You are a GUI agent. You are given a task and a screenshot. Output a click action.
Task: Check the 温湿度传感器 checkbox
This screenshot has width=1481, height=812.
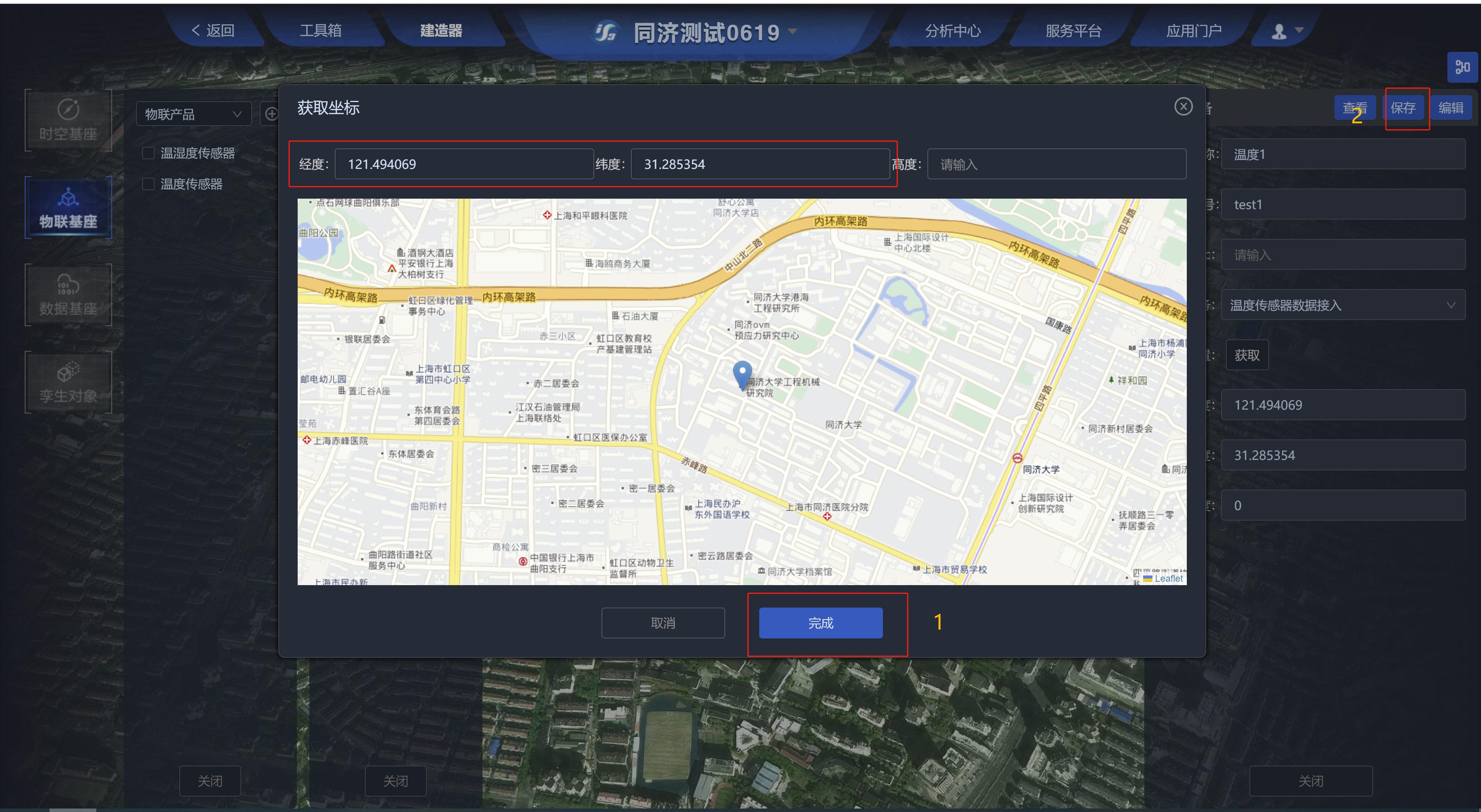click(x=148, y=153)
